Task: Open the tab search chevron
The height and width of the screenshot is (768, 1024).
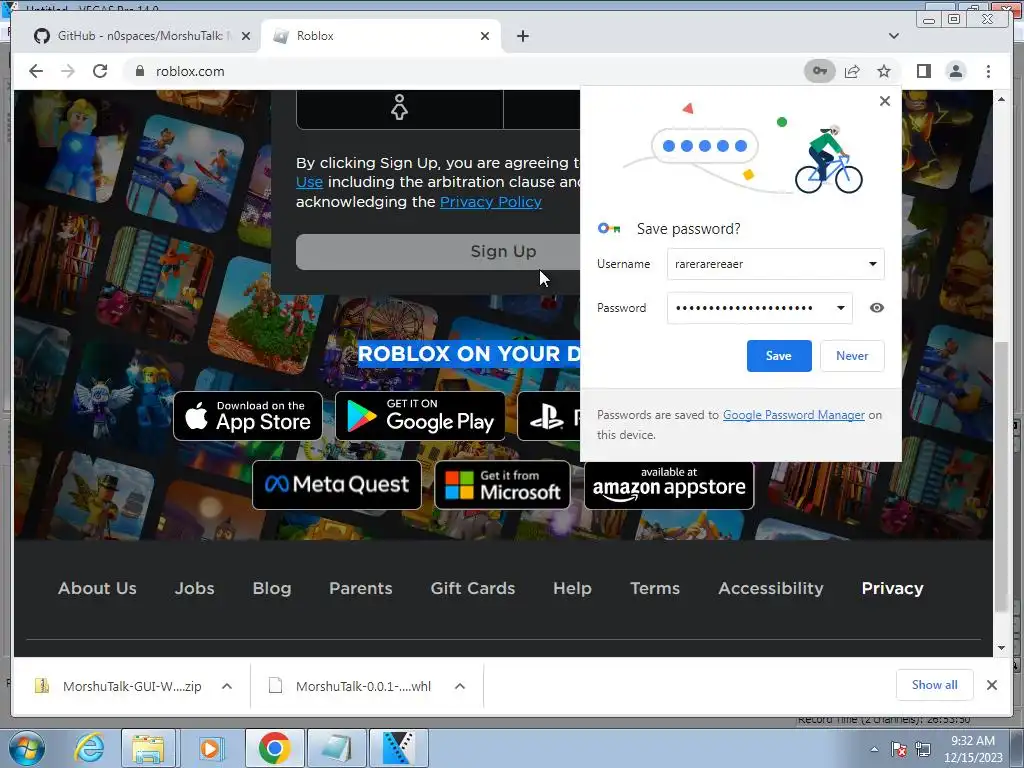Action: 894,36
